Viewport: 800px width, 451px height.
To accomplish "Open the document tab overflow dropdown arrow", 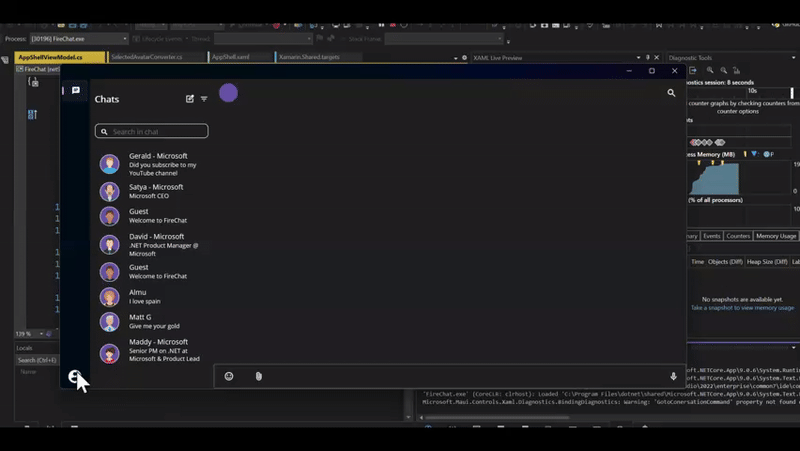I will pos(456,58).
